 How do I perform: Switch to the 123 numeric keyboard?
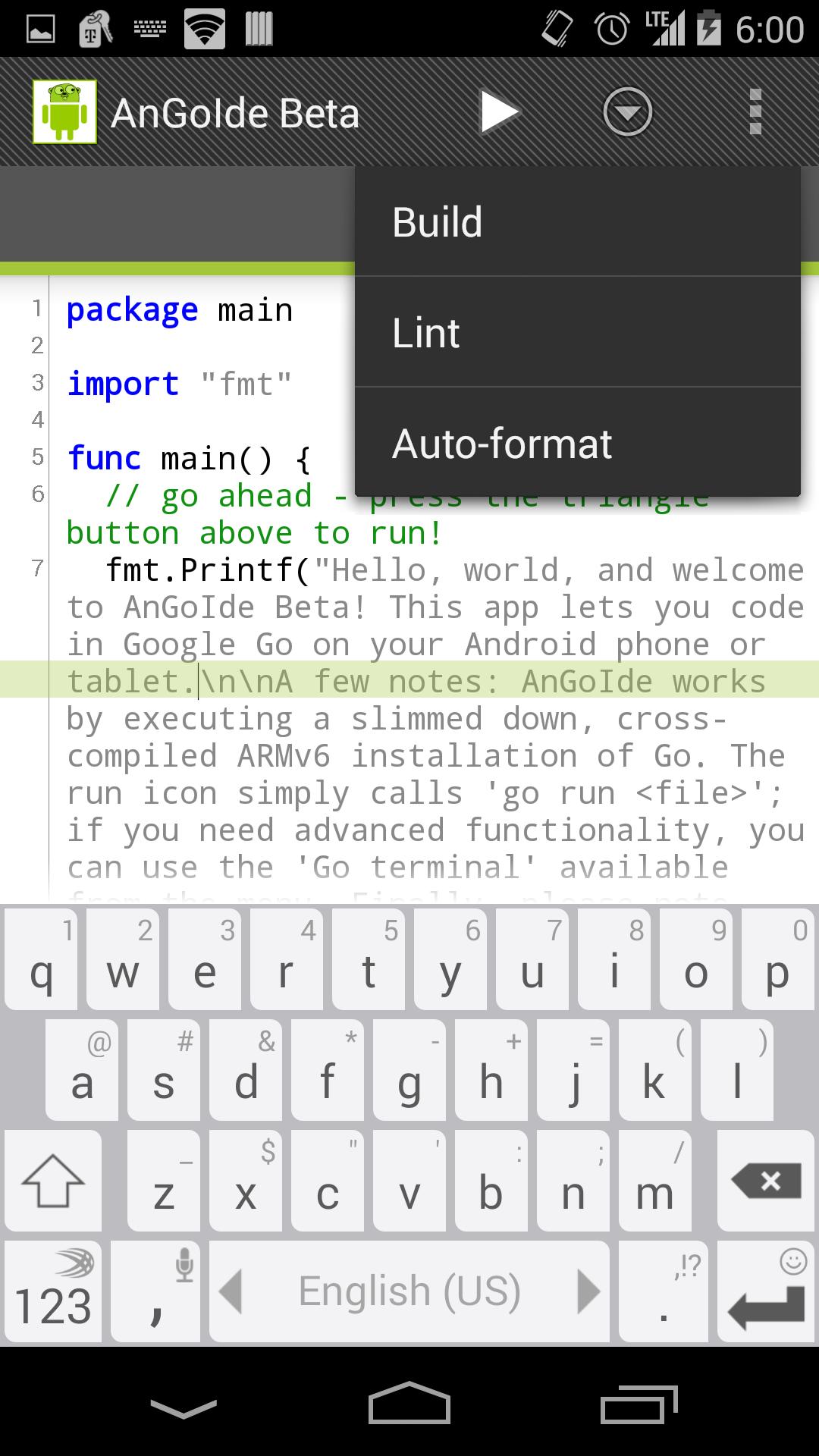coord(53,1291)
